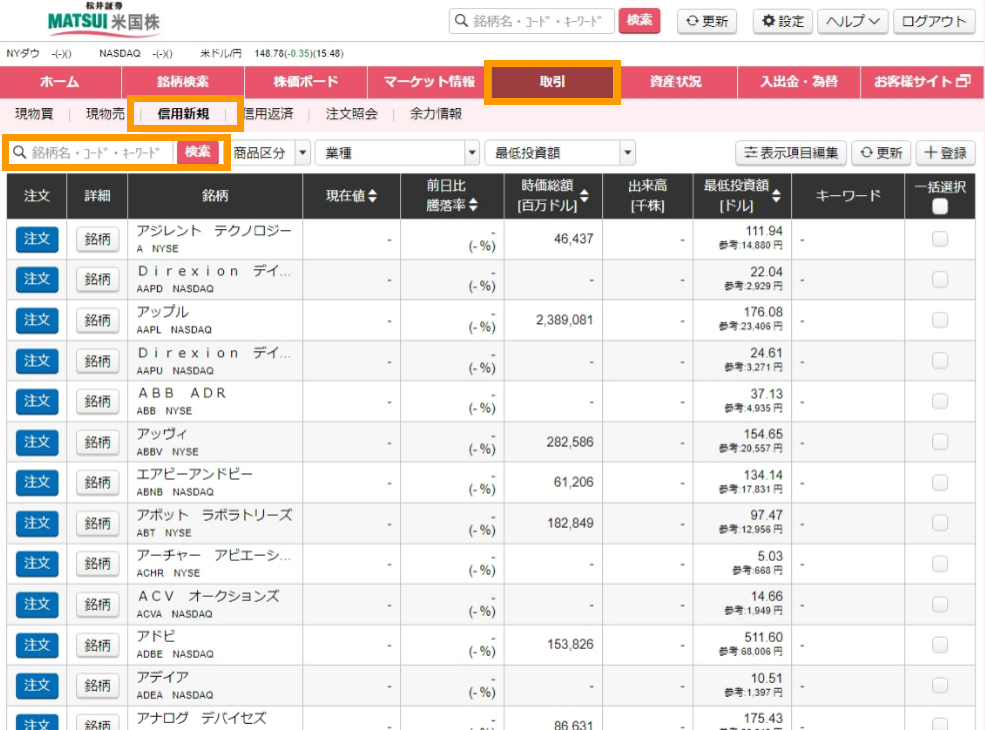
Task: Open the ホーム tab
Action: 60,82
